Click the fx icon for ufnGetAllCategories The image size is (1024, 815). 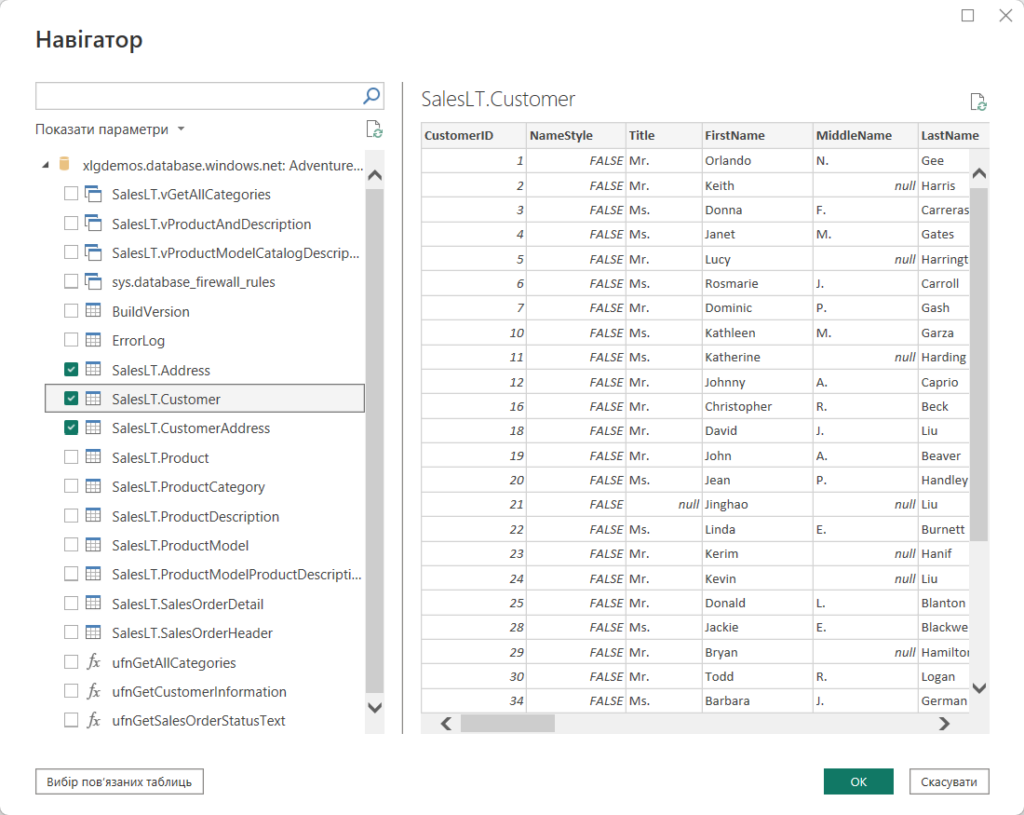(x=94, y=662)
